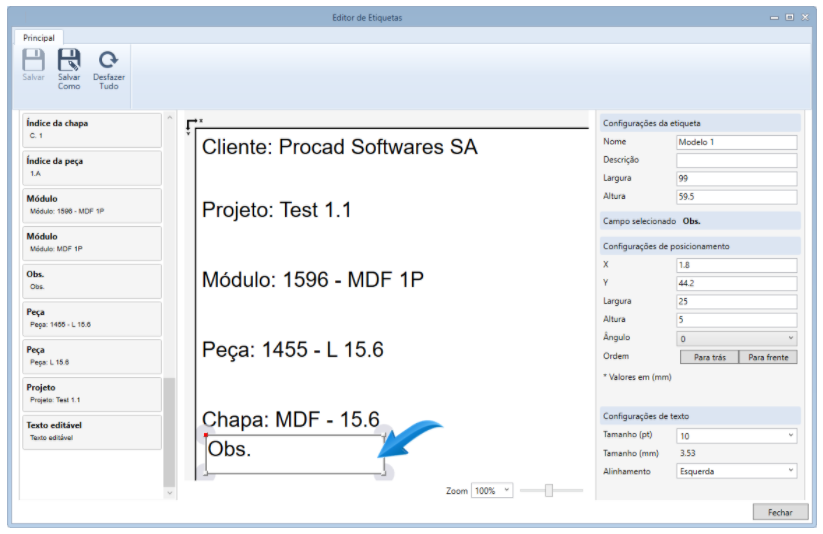The width and height of the screenshot is (823, 534).
Task: Select the Peça: L 15.6 card
Action: (92, 357)
